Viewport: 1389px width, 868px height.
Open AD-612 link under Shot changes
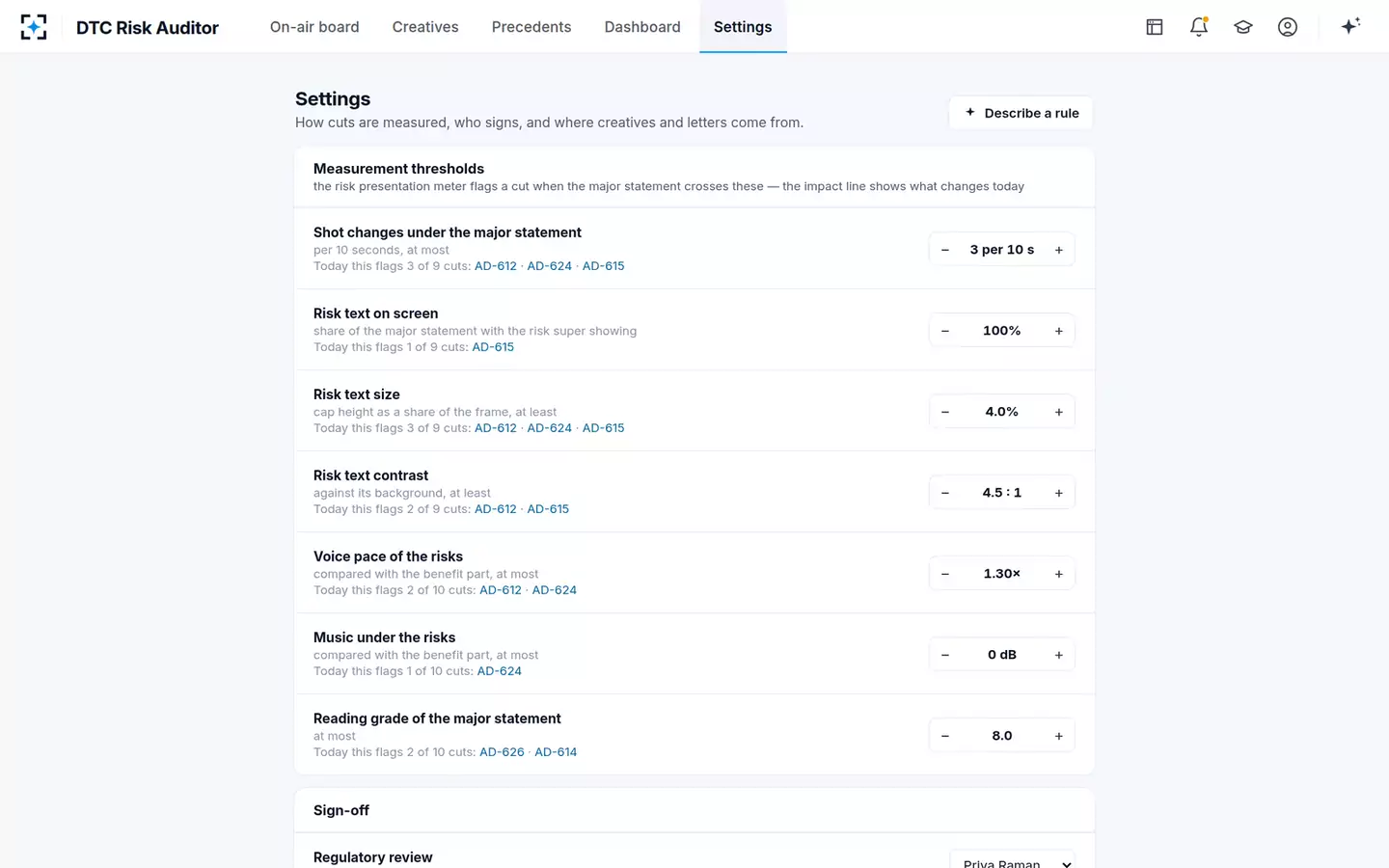point(496,266)
